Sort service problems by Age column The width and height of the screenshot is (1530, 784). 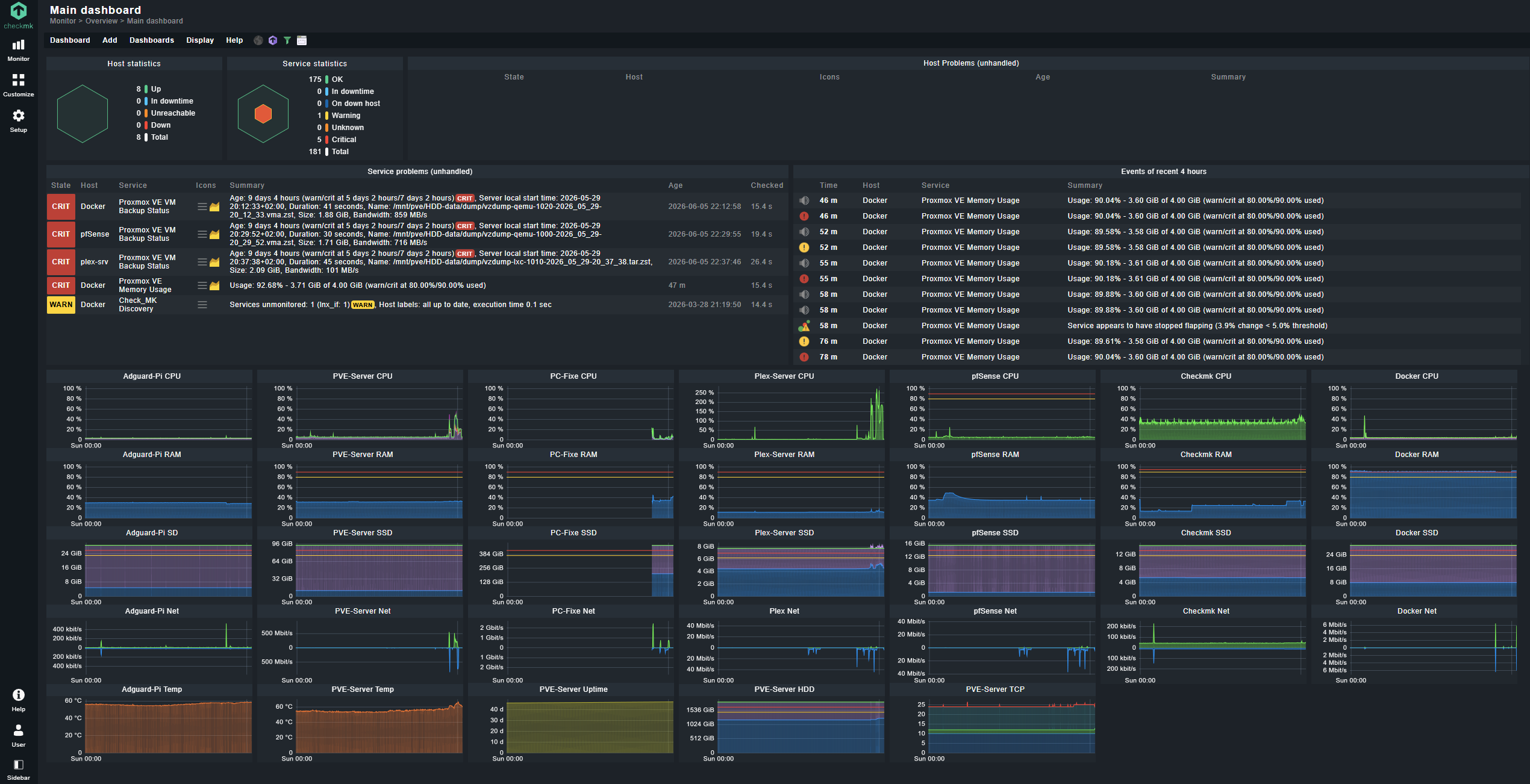[x=675, y=185]
